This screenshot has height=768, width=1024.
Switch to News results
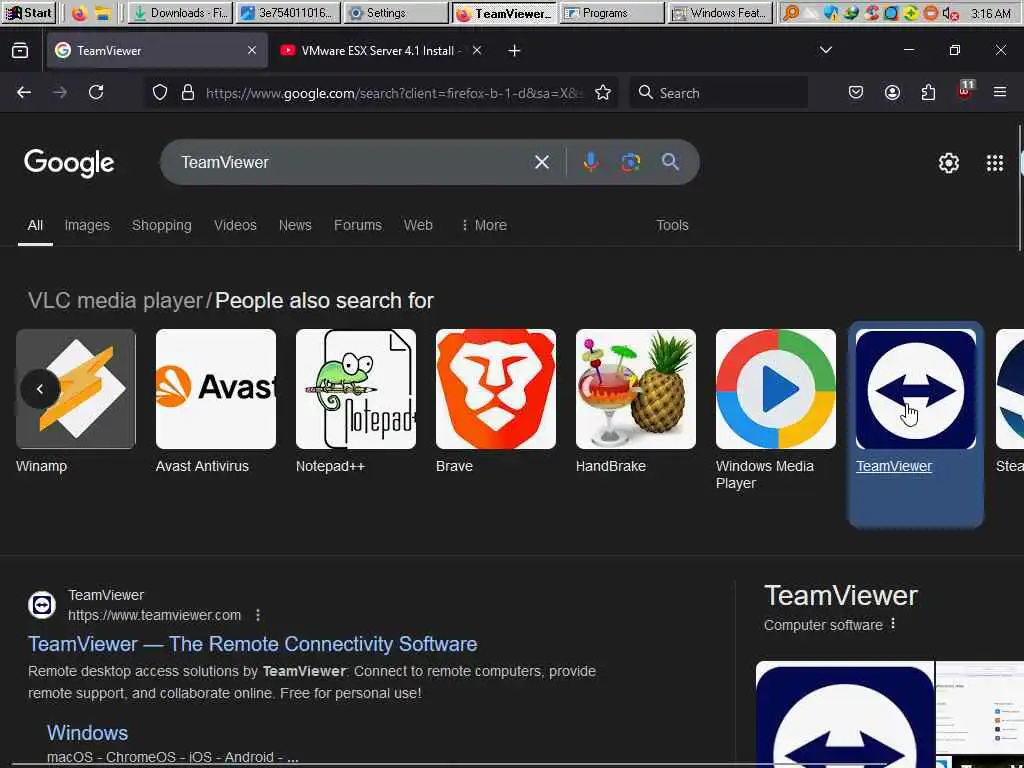295,225
